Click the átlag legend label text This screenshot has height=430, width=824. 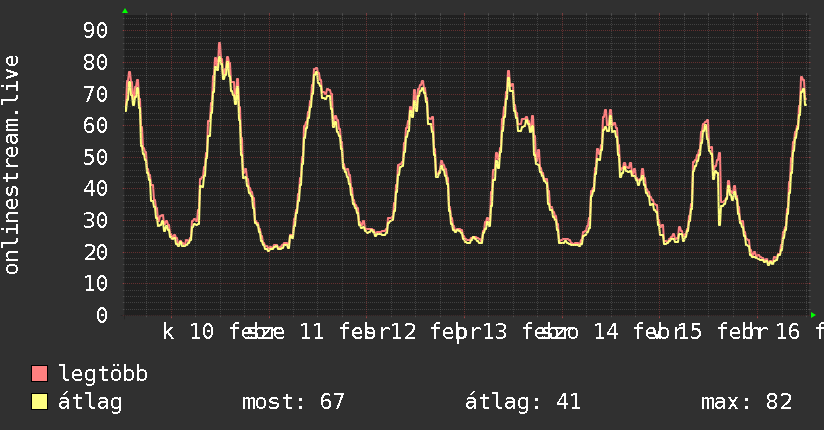pyautogui.click(x=91, y=402)
